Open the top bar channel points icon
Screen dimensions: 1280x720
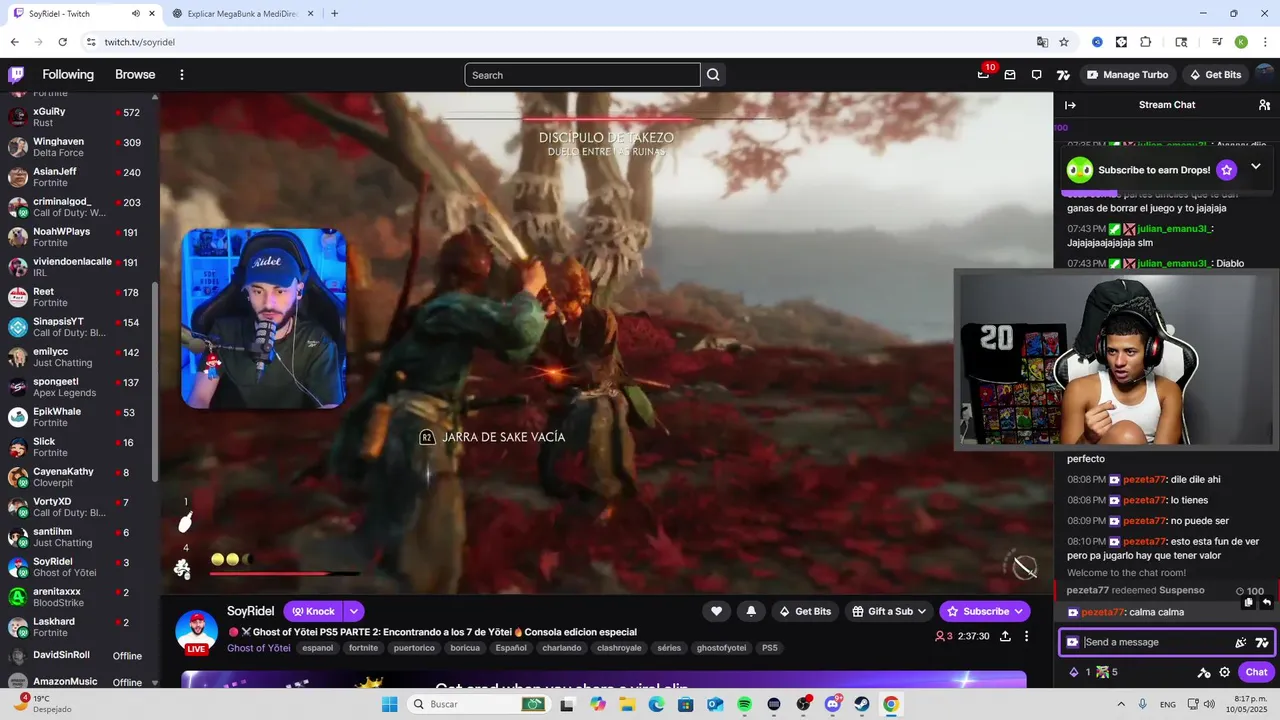[1063, 75]
